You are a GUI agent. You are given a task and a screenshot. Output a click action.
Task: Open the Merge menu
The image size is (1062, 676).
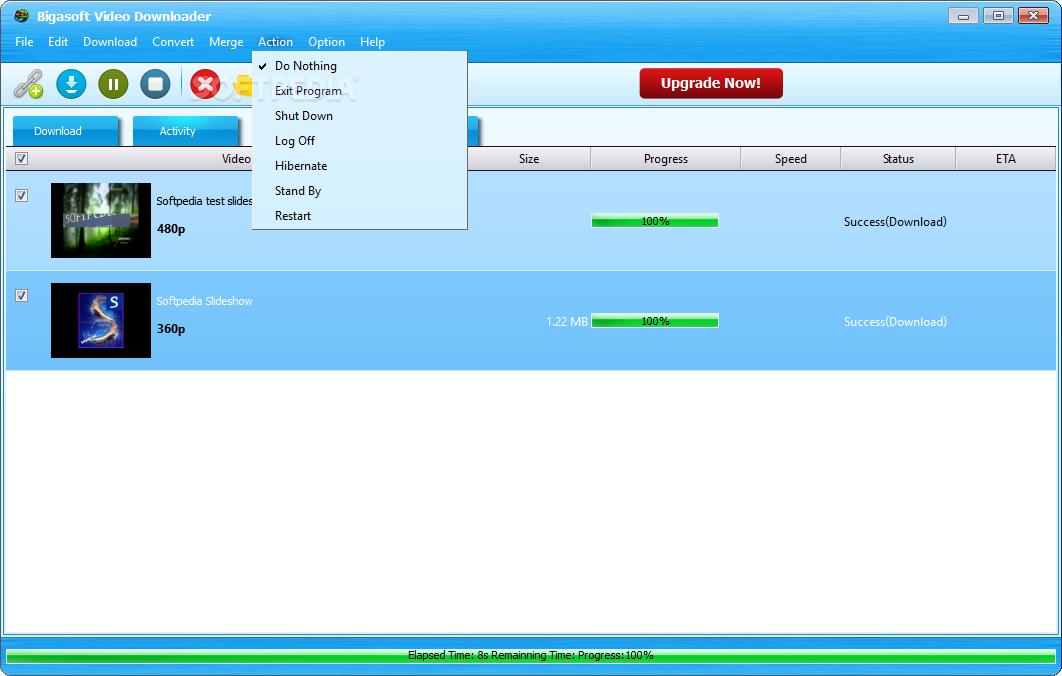226,42
